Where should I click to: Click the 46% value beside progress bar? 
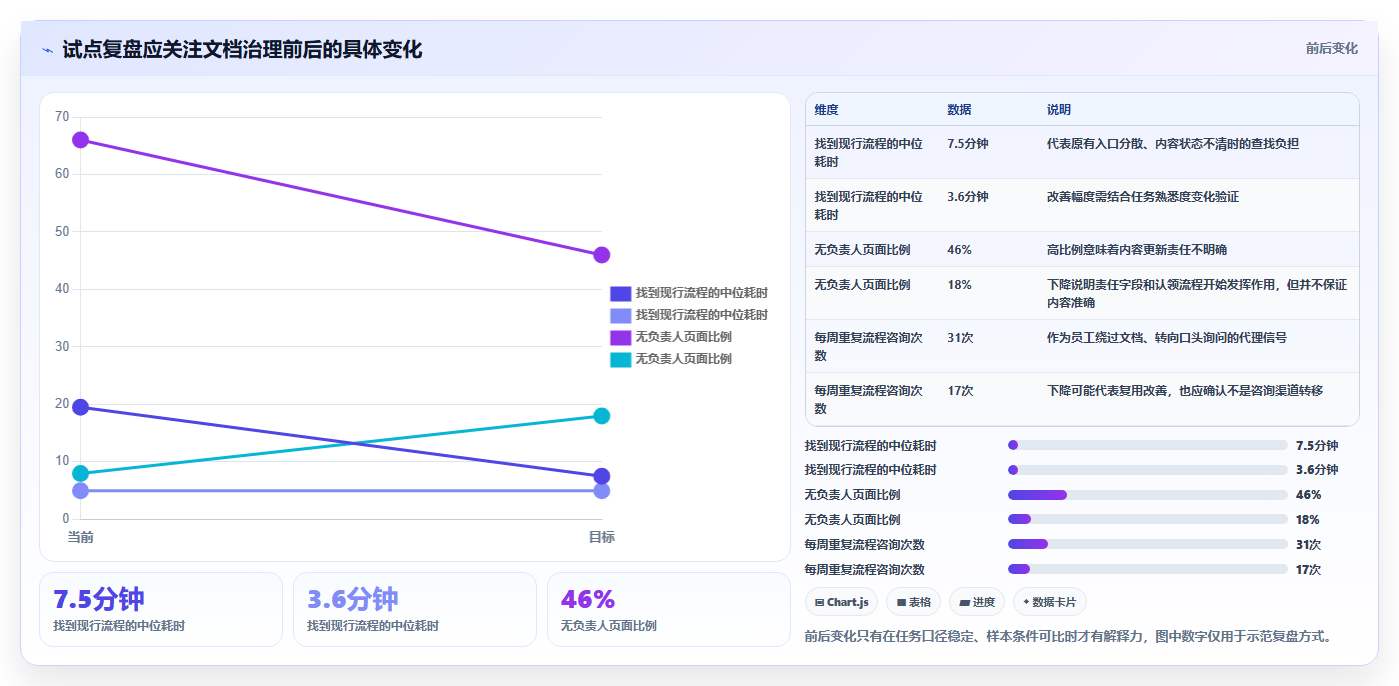(1308, 495)
